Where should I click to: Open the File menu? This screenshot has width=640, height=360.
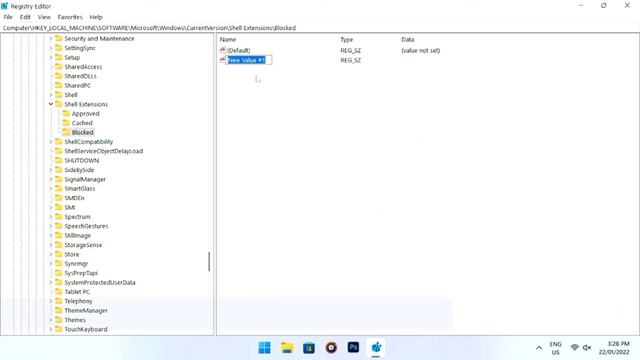8,17
